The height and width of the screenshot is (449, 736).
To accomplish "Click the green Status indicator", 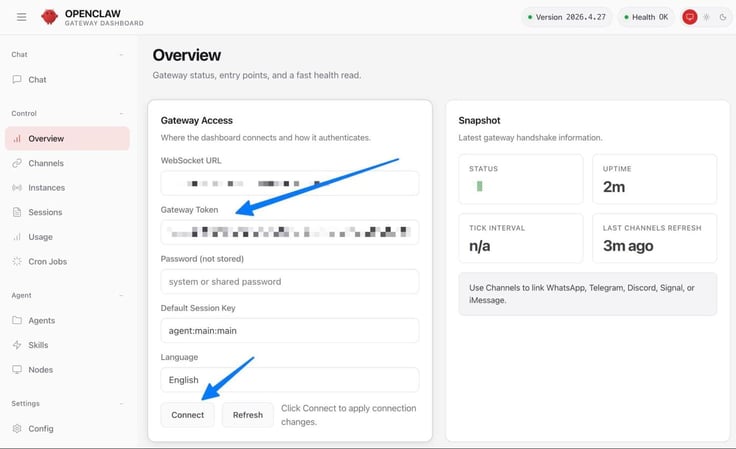I will coord(479,186).
